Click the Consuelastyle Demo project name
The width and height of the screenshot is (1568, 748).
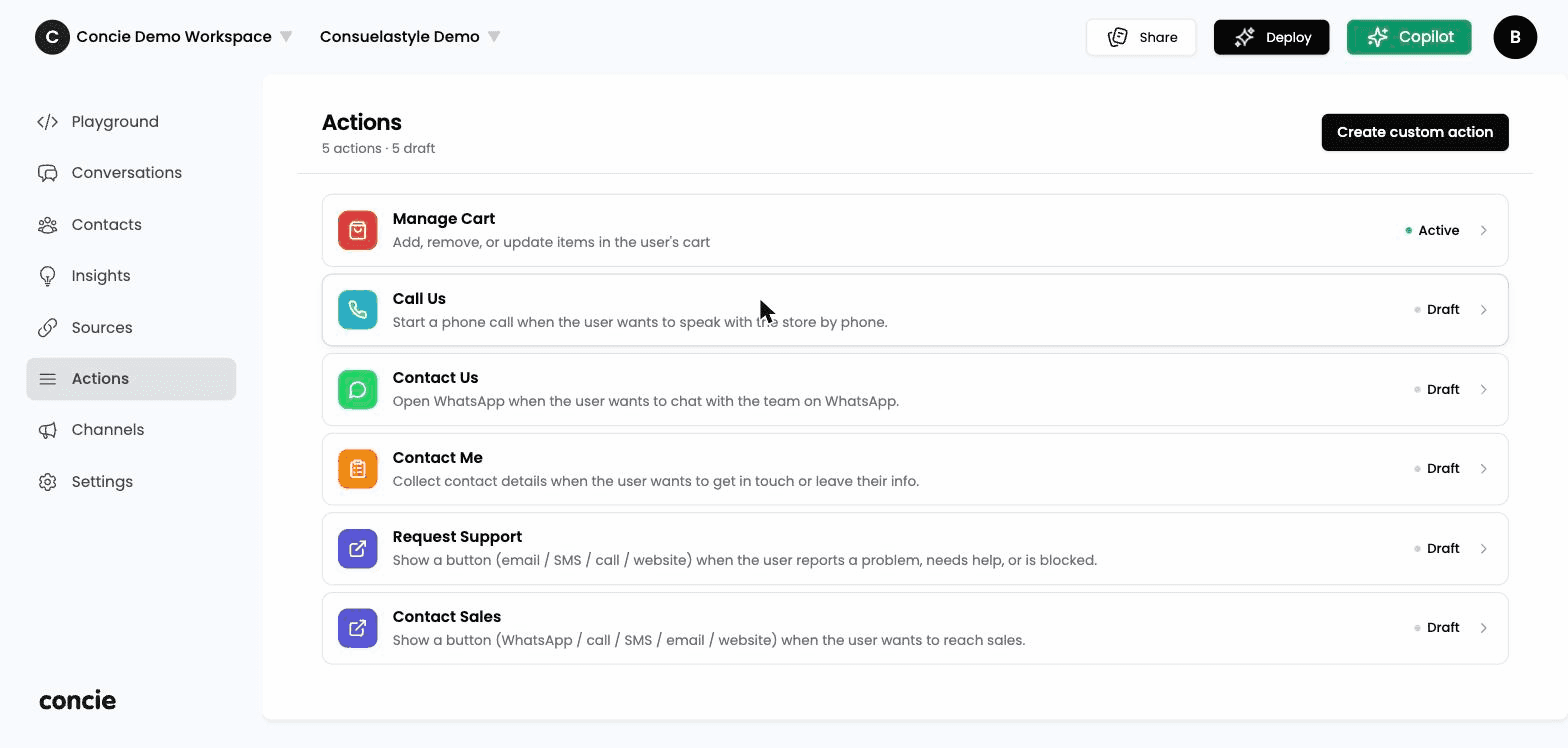400,37
